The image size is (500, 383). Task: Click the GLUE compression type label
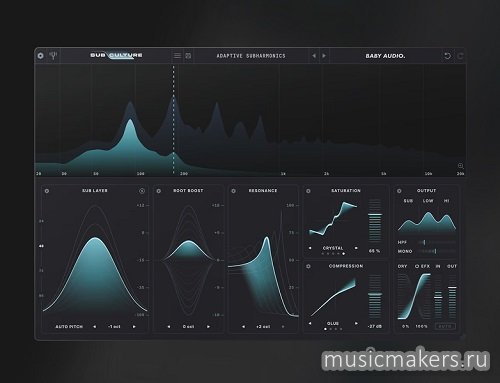[x=333, y=323]
